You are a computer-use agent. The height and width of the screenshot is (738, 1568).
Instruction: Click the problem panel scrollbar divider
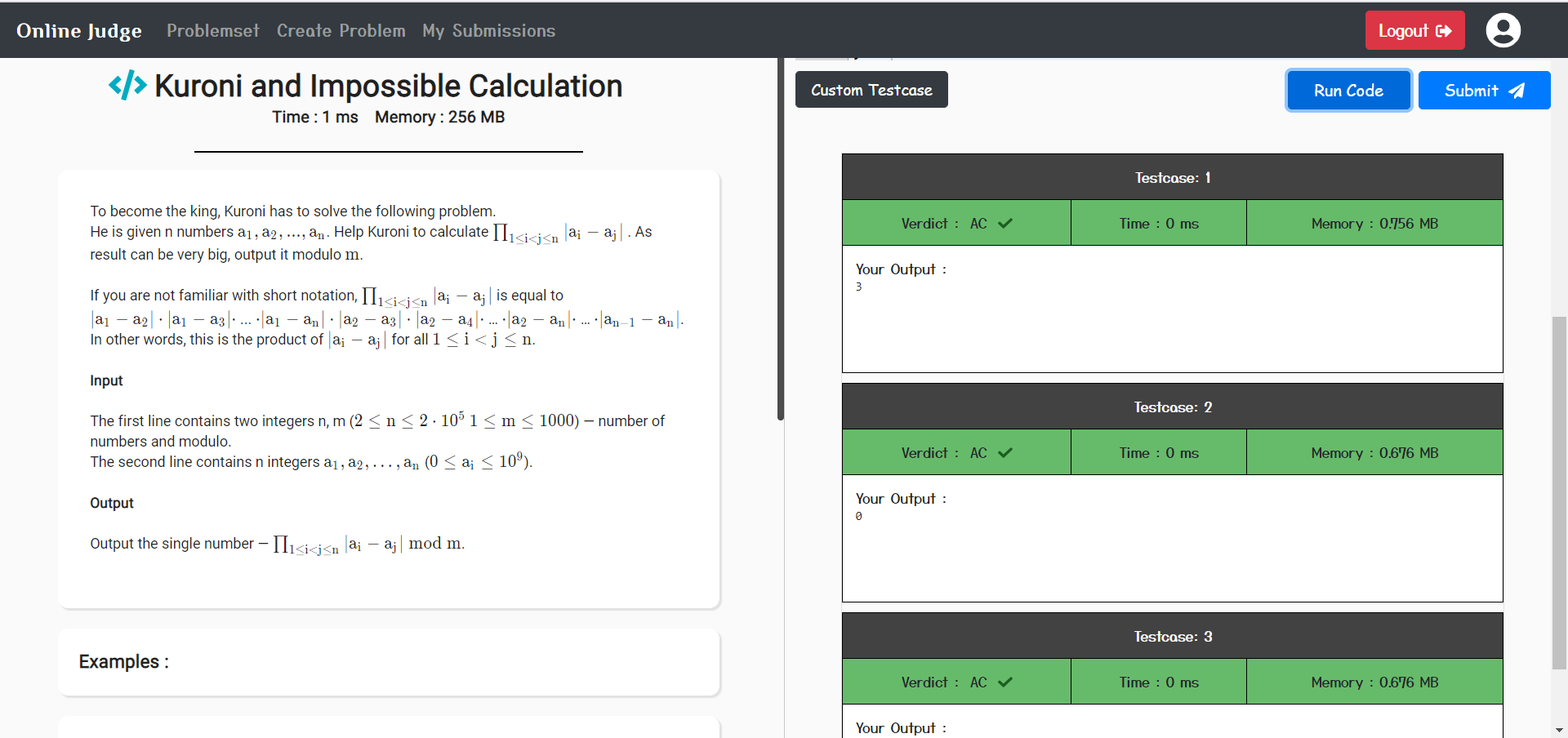(781, 239)
